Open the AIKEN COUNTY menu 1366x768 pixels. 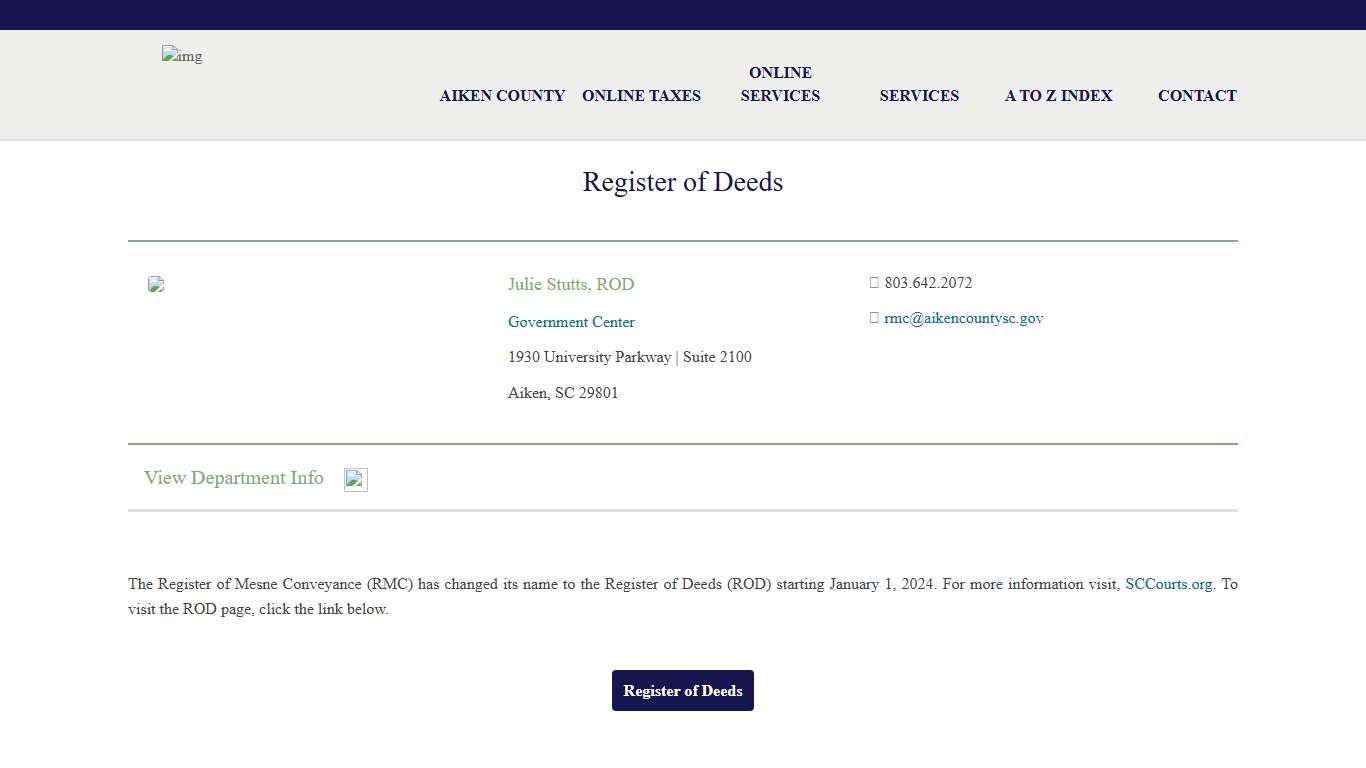pyautogui.click(x=502, y=95)
